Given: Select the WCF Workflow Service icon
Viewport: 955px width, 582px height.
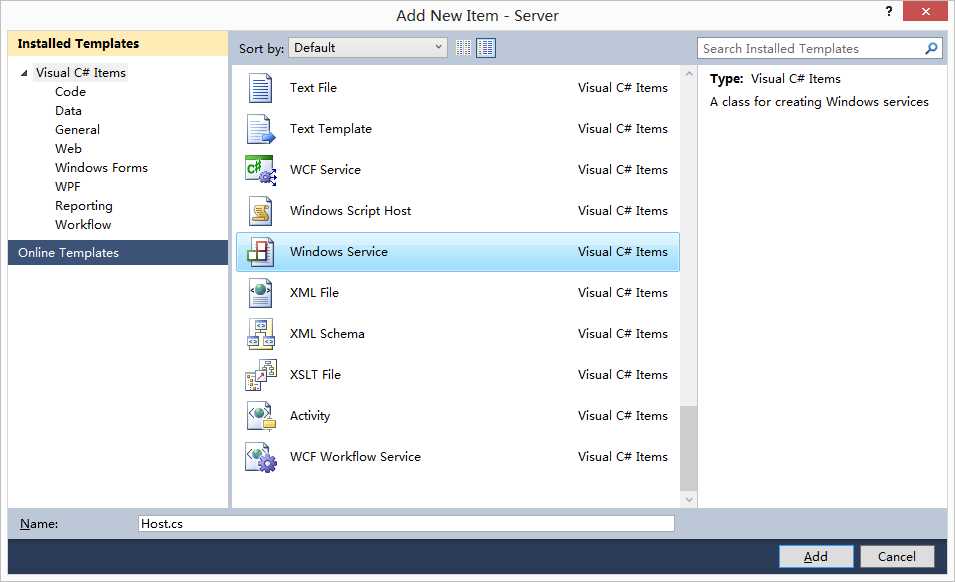Looking at the screenshot, I should (x=261, y=457).
